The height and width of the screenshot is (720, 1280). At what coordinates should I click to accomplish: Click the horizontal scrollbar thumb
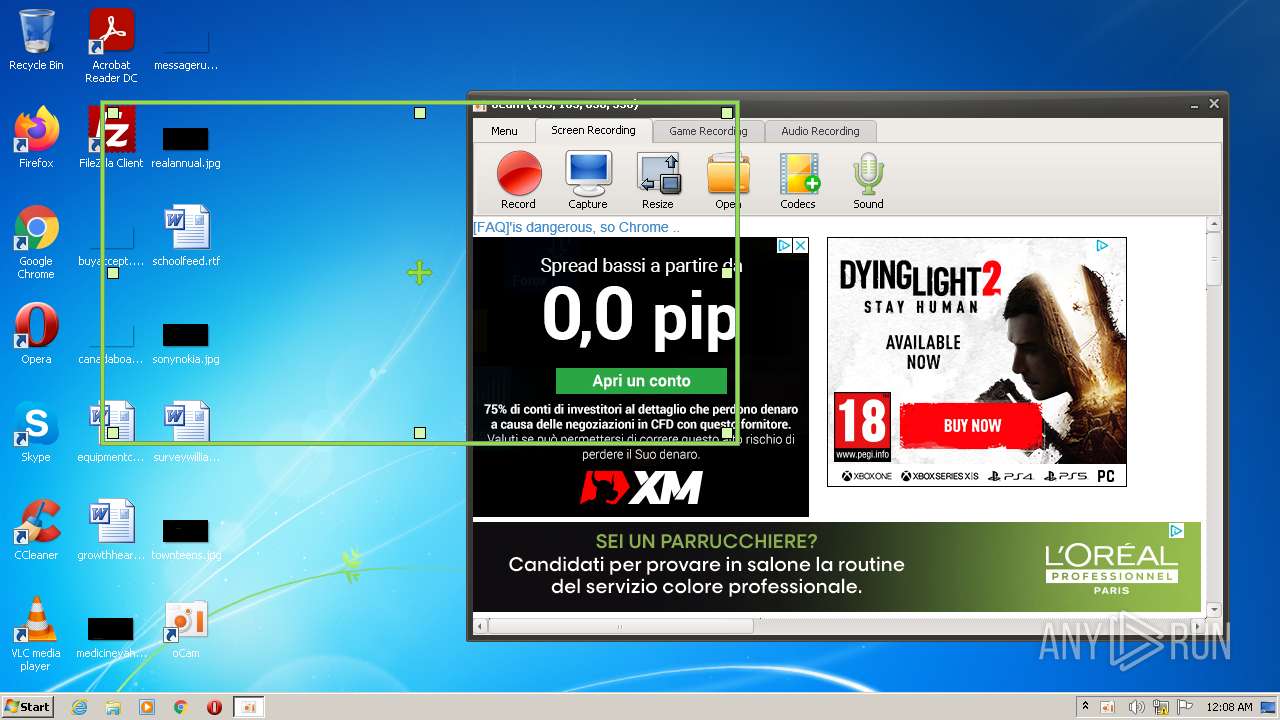620,626
